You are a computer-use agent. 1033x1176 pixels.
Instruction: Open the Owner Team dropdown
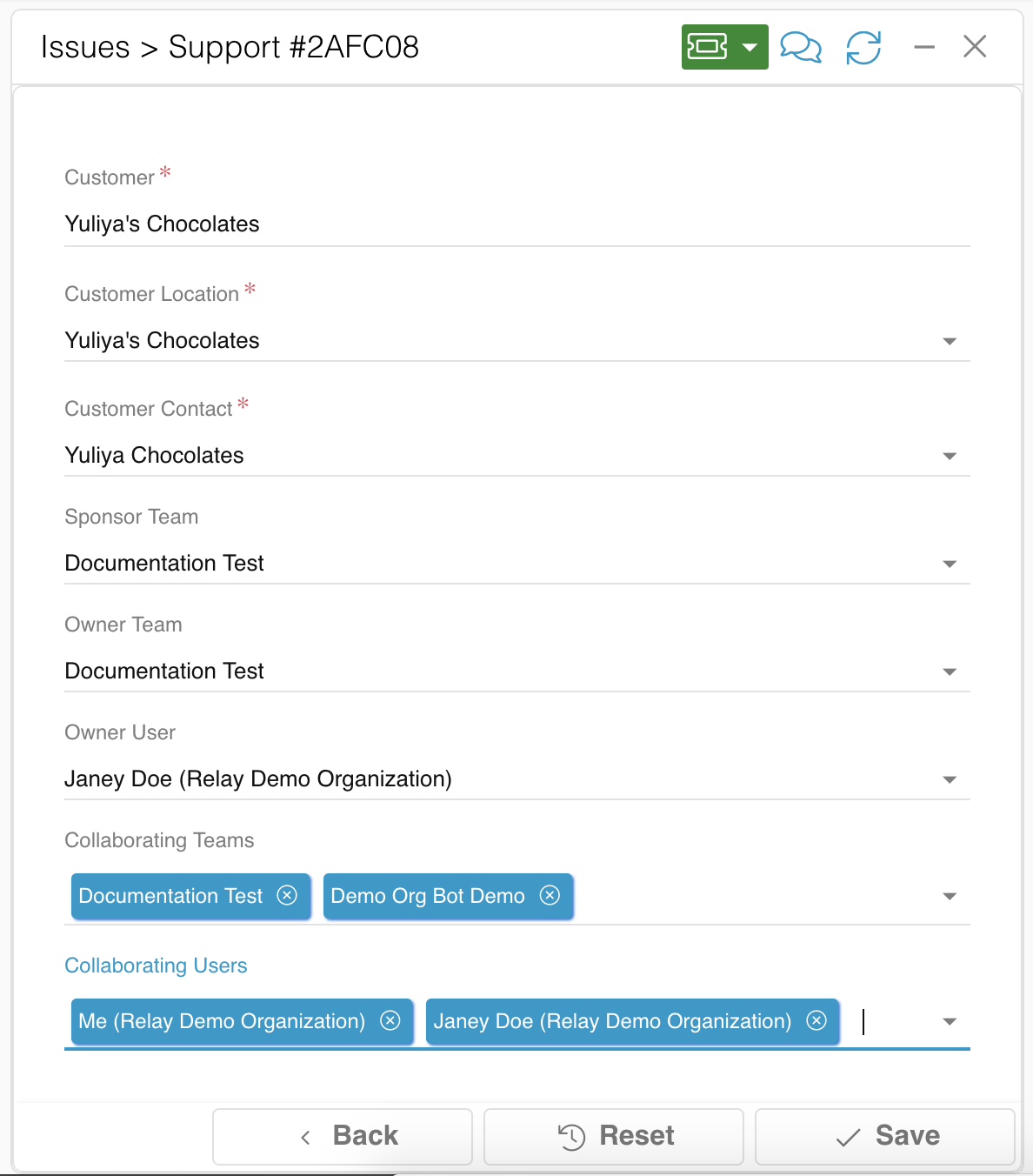[x=950, y=672]
